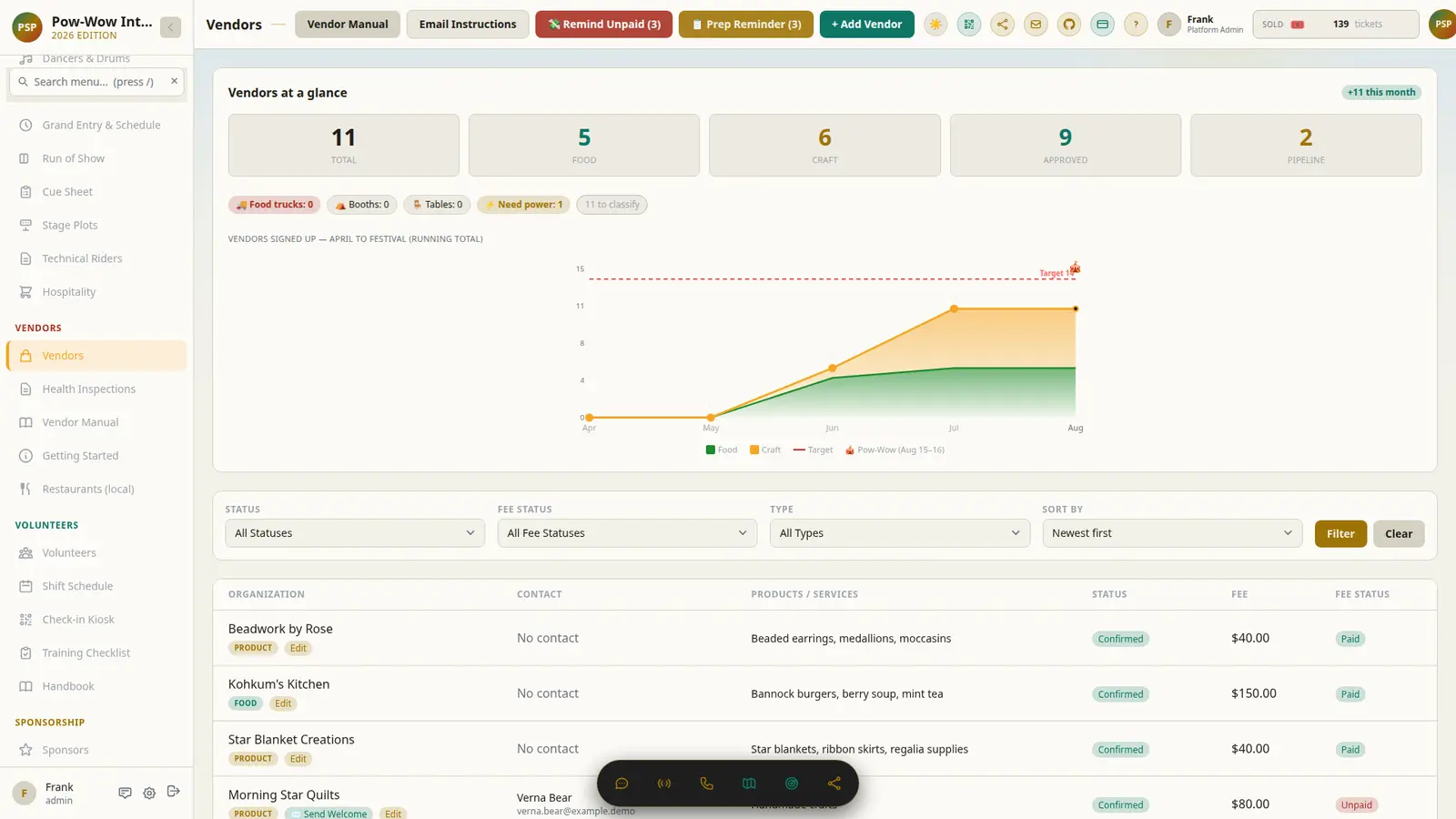Screen dimensions: 1456x819
Task: Open Cue Sheet in sidebar
Action: point(96,192)
